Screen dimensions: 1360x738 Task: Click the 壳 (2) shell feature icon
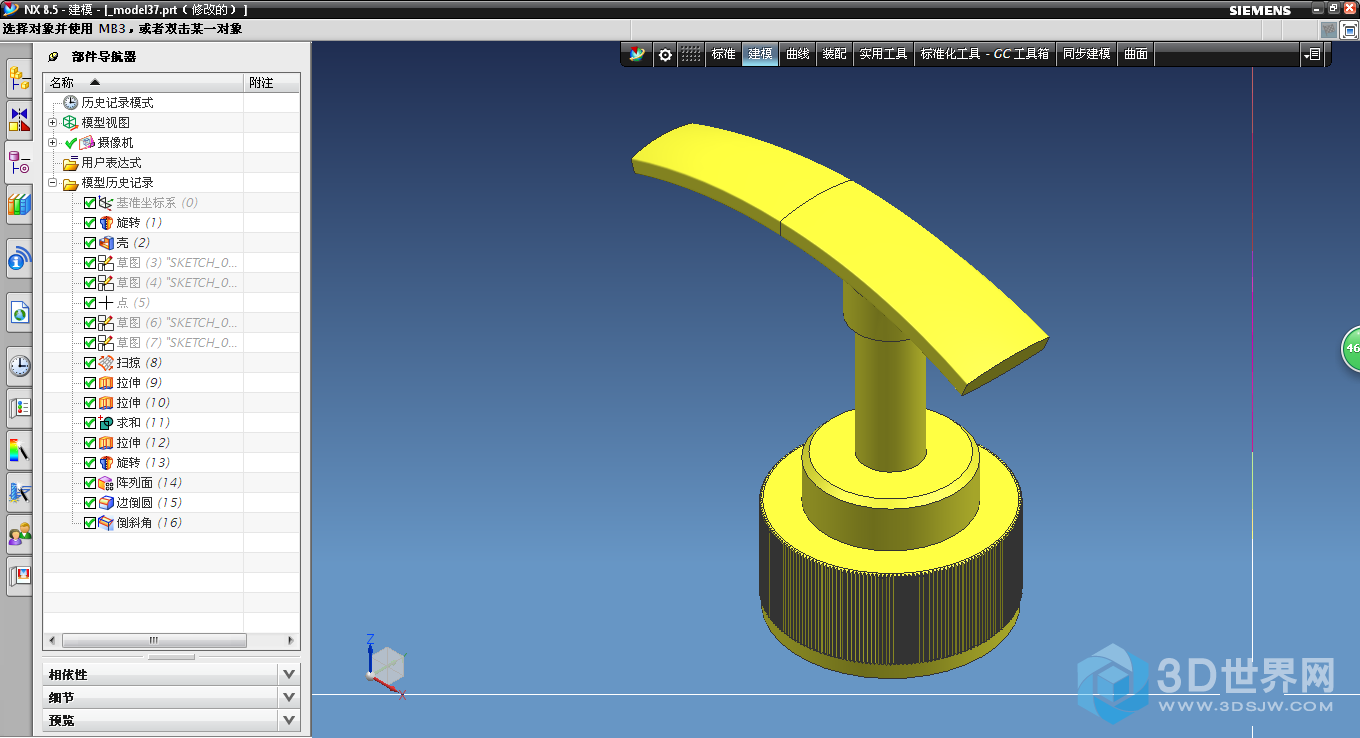point(106,243)
